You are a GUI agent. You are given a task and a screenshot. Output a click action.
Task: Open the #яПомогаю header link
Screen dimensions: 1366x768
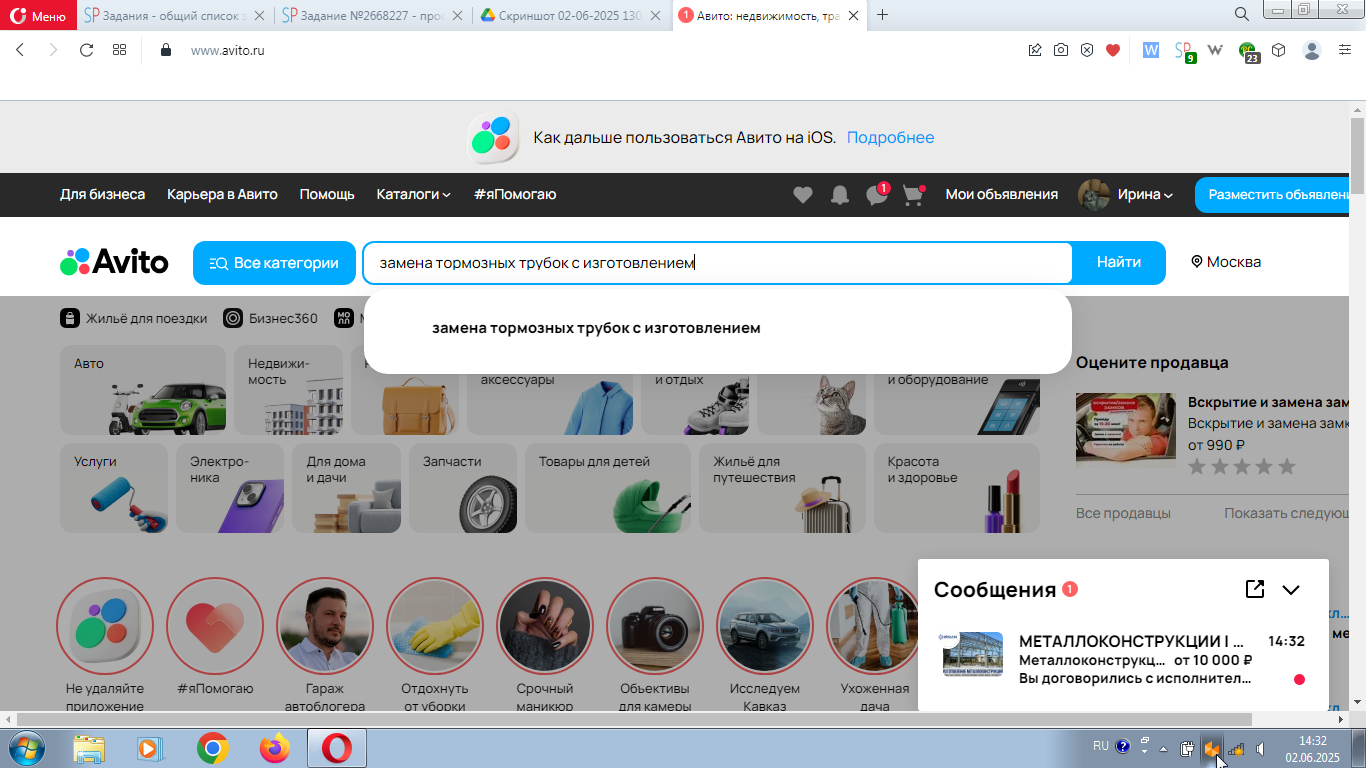click(x=515, y=194)
